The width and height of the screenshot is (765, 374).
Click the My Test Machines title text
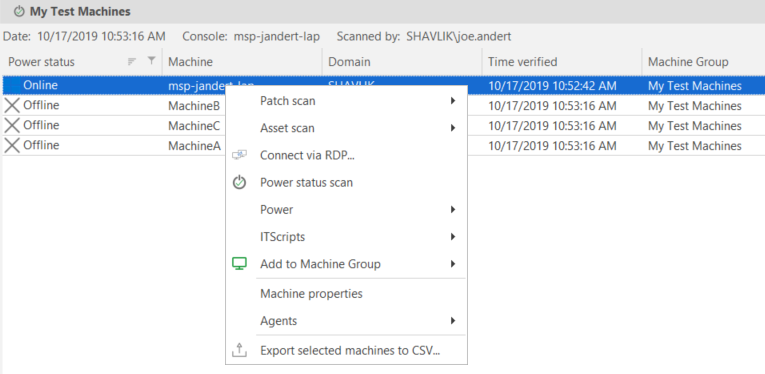pos(80,11)
